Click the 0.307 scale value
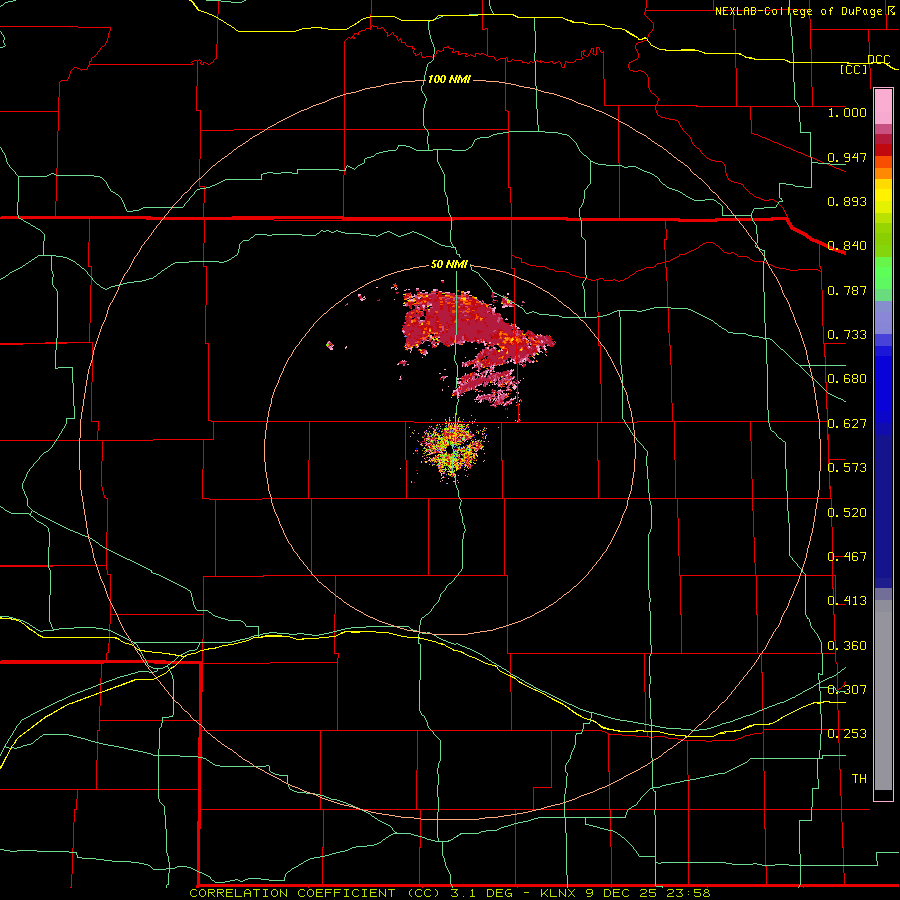900x900 pixels. pos(847,689)
